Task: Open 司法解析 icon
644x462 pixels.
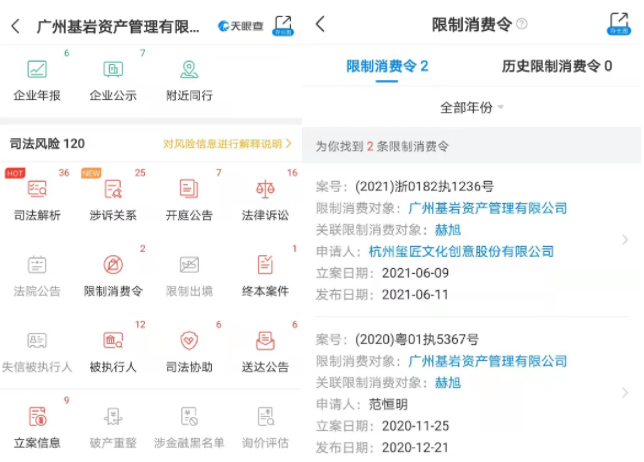Action: pos(37,189)
